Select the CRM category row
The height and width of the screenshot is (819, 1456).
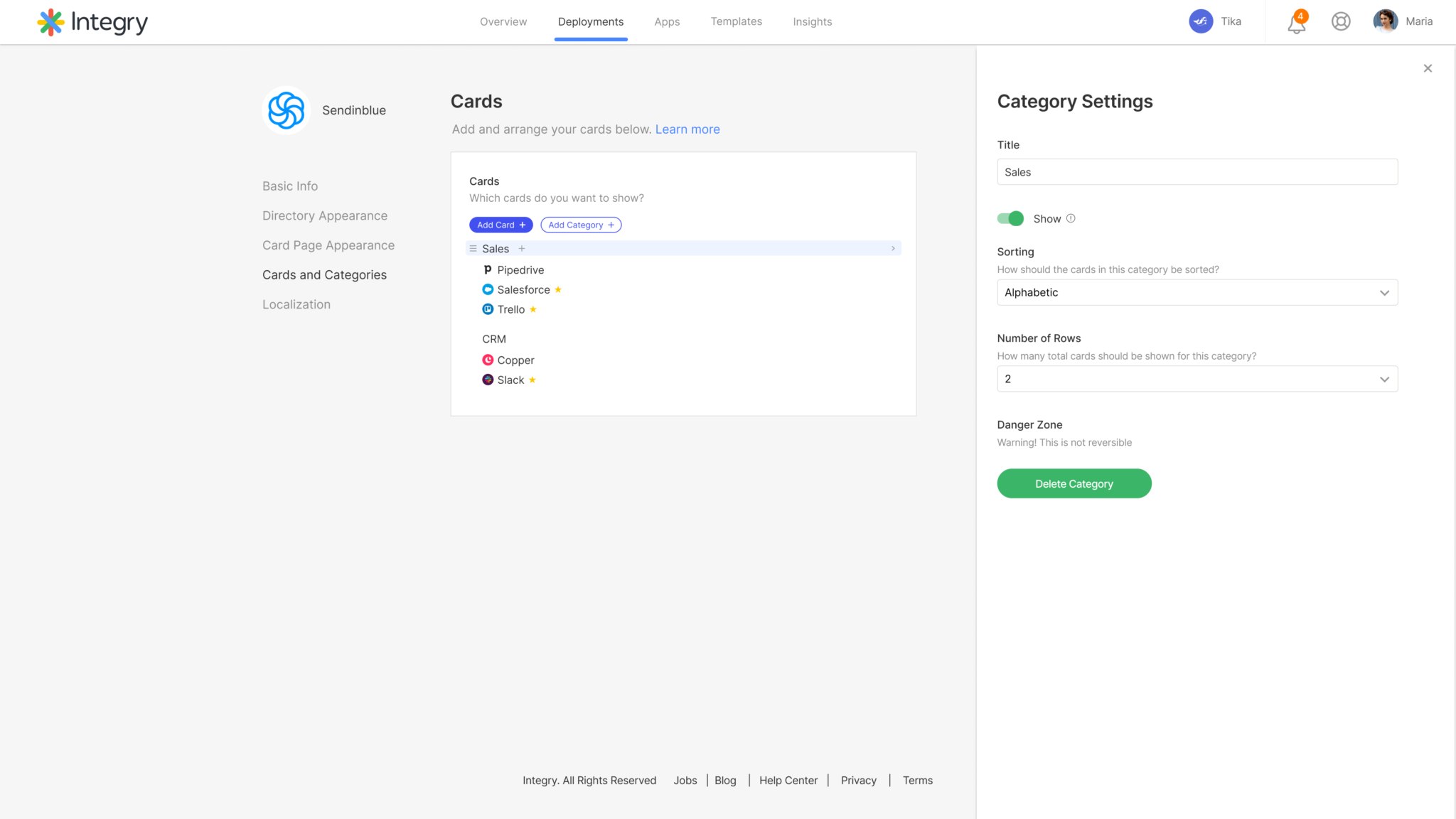494,339
